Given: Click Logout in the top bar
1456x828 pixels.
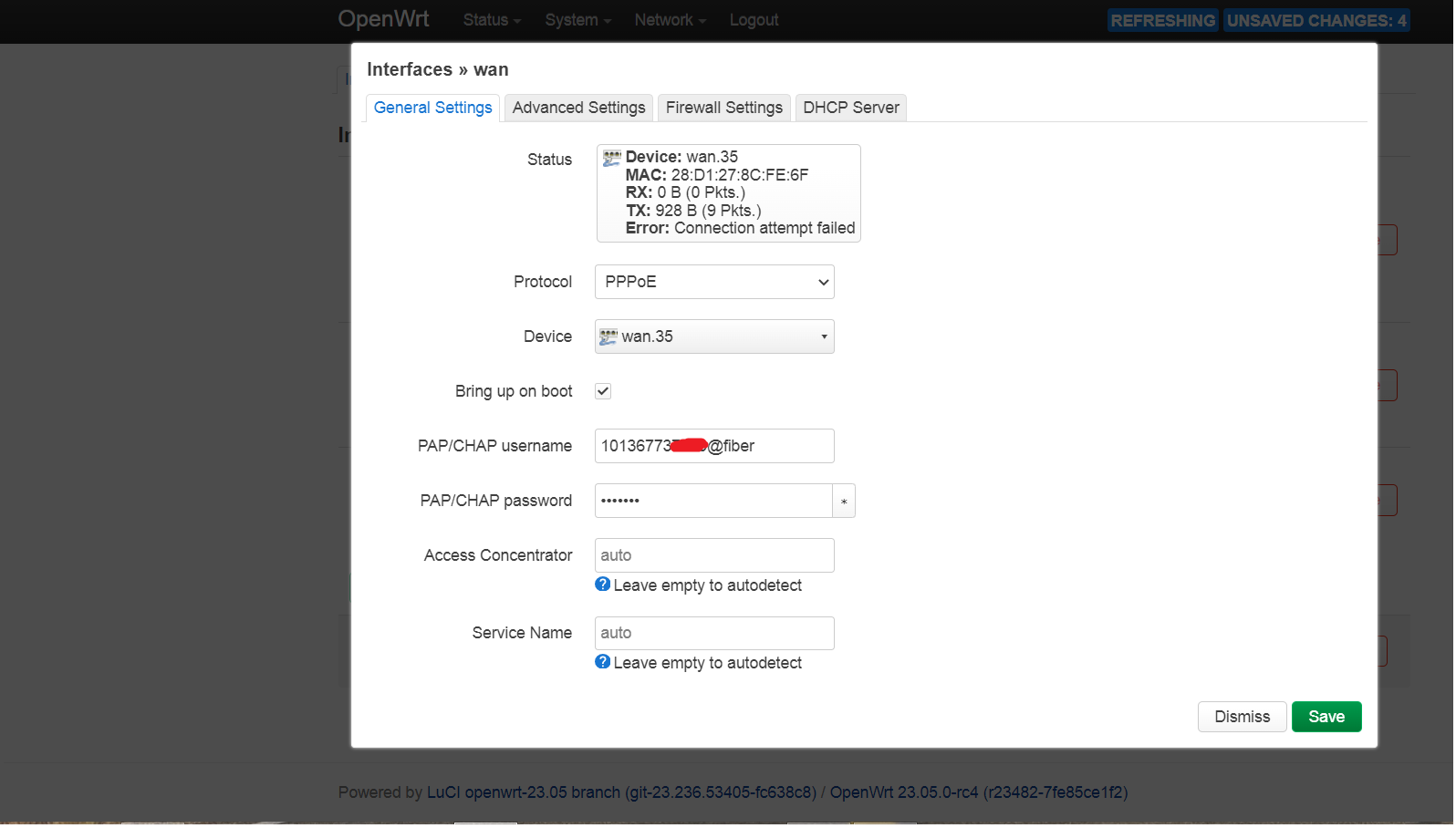Looking at the screenshot, I should [754, 20].
